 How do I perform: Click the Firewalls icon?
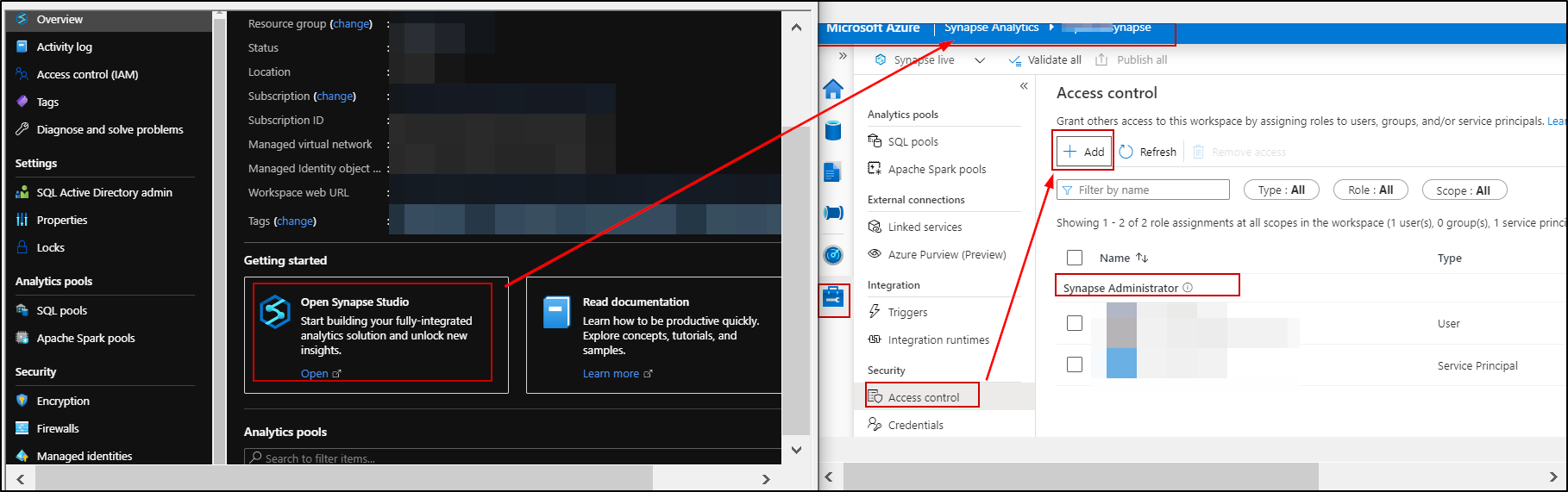tap(22, 428)
